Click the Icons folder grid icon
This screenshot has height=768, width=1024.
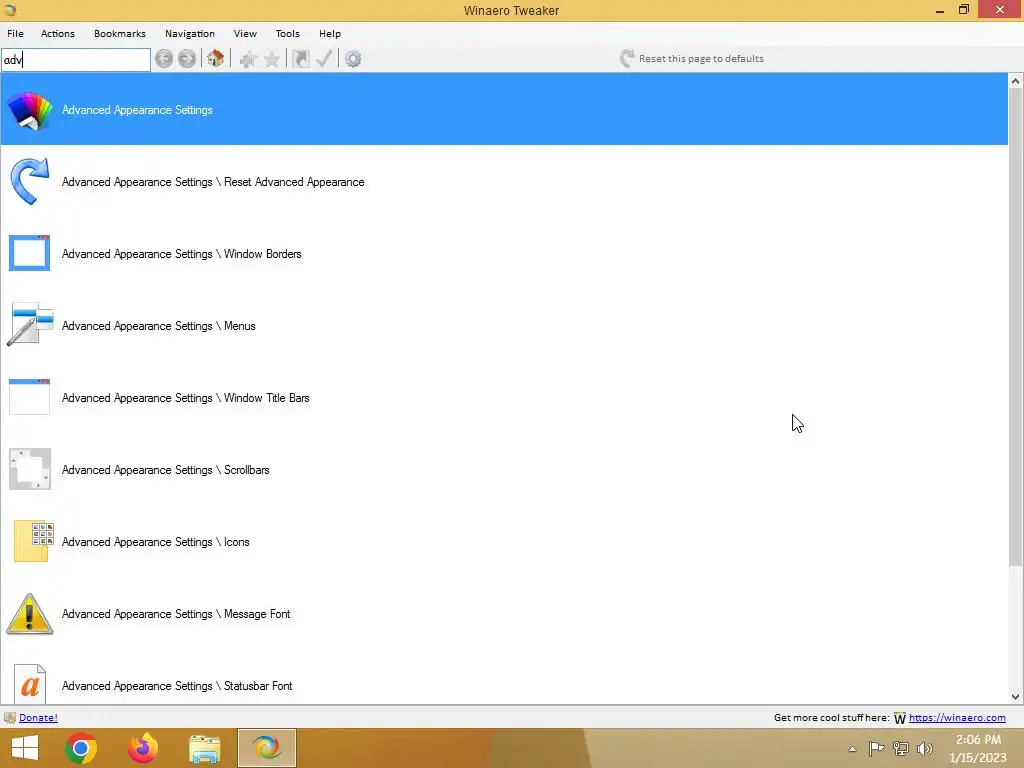coord(33,541)
